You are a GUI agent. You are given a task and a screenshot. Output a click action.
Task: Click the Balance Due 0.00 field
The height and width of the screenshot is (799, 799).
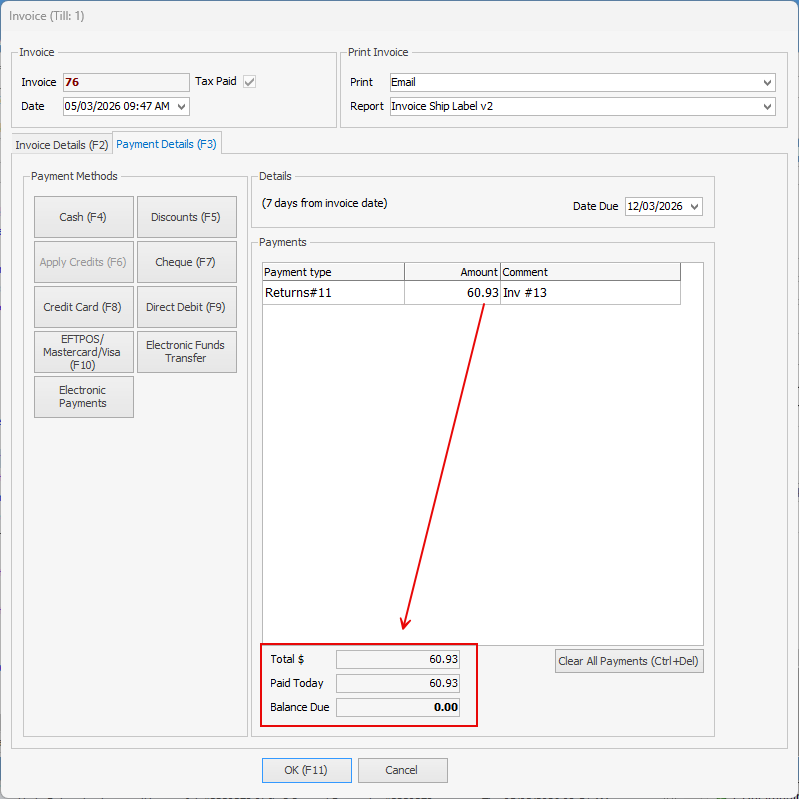point(397,707)
